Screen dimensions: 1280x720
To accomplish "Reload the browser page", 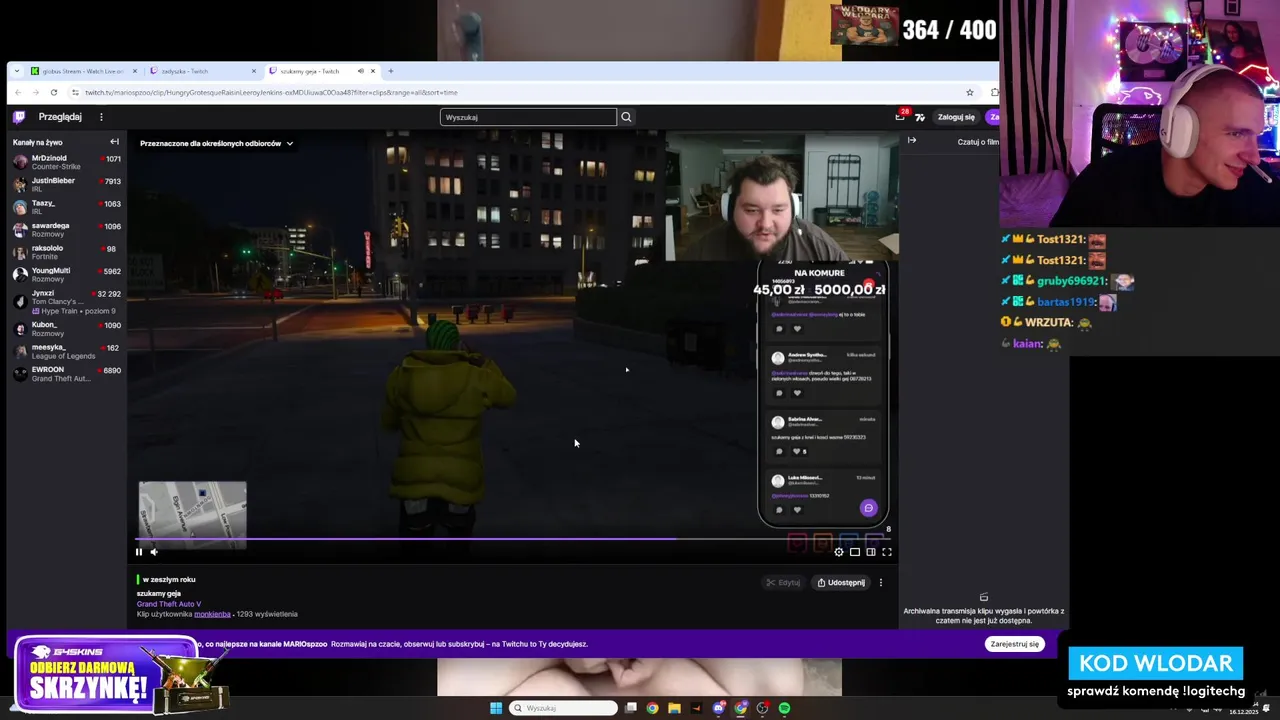I will tap(54, 92).
